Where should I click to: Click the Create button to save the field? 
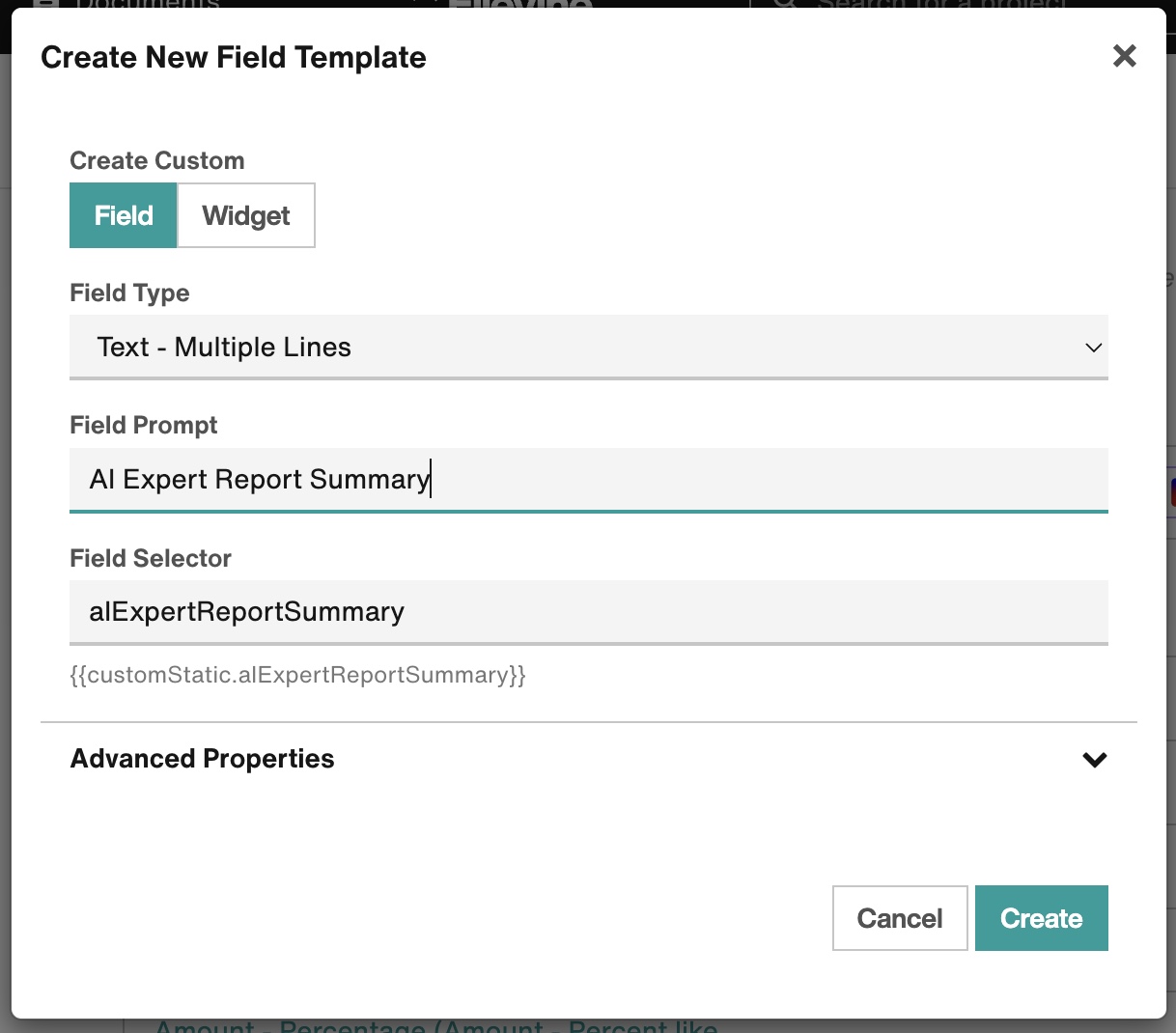[1042, 917]
